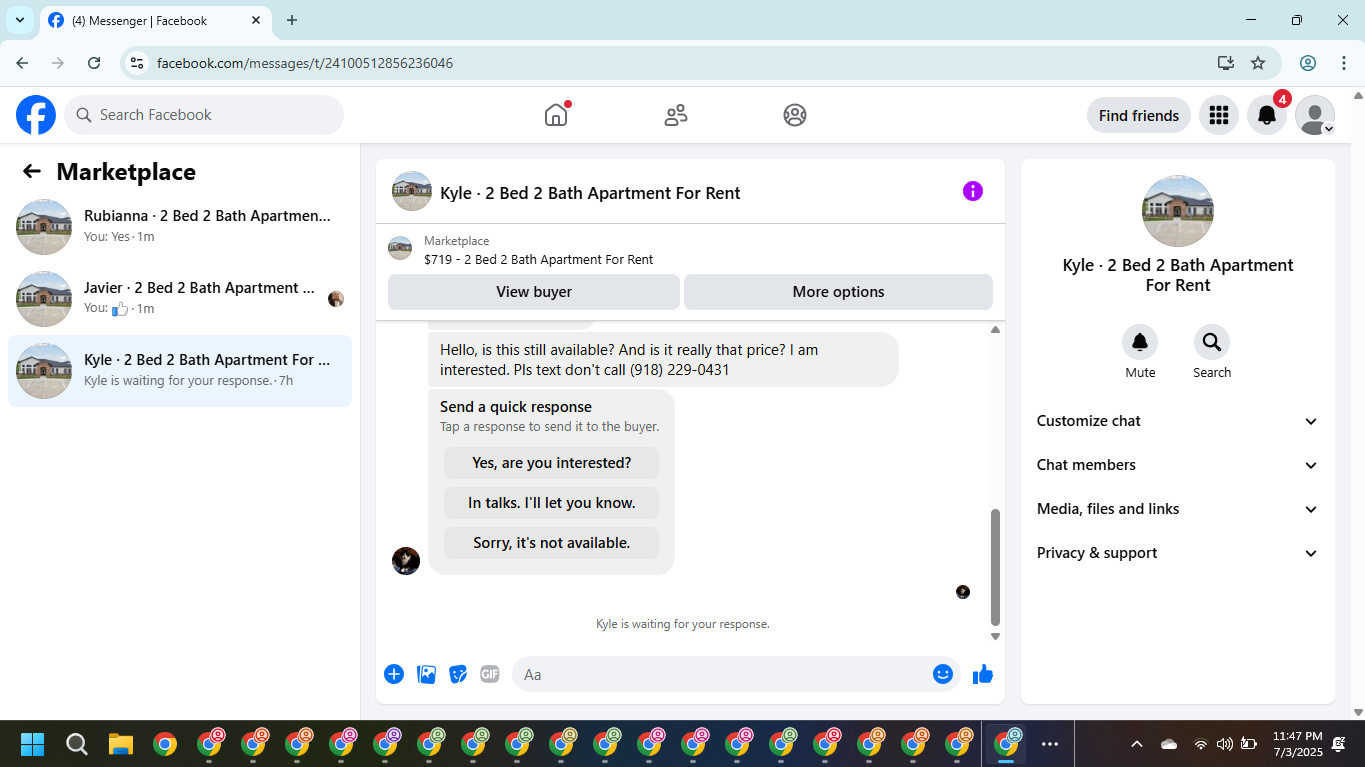Show hidden system tray icons chevron
The width and height of the screenshot is (1365, 767).
1137,744
